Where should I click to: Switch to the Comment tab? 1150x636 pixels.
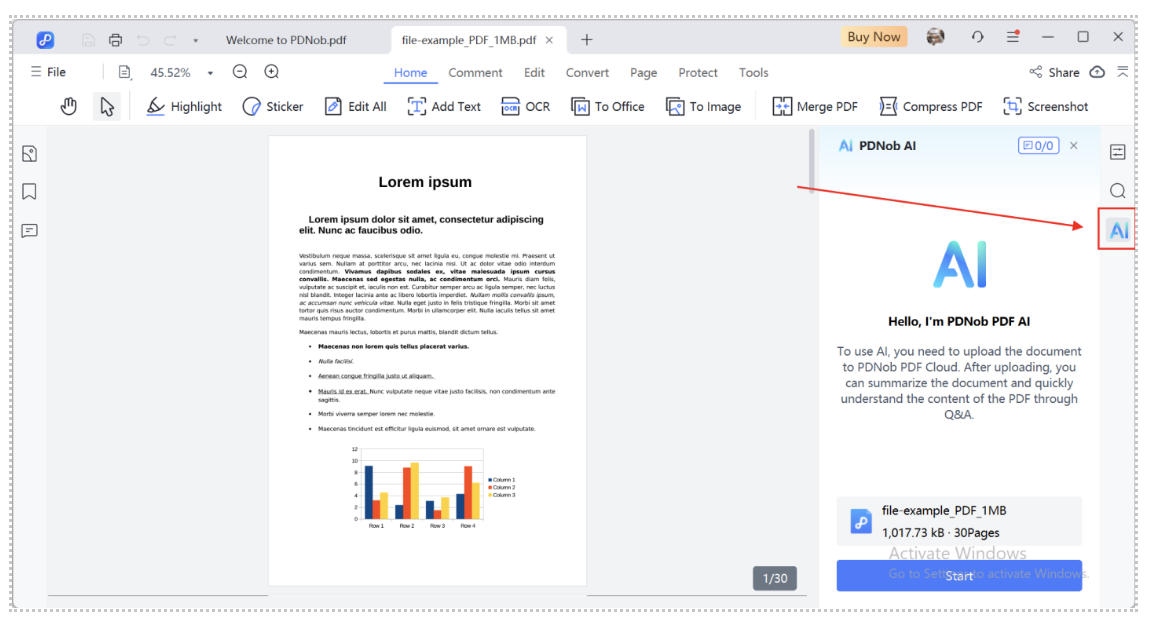coord(475,72)
